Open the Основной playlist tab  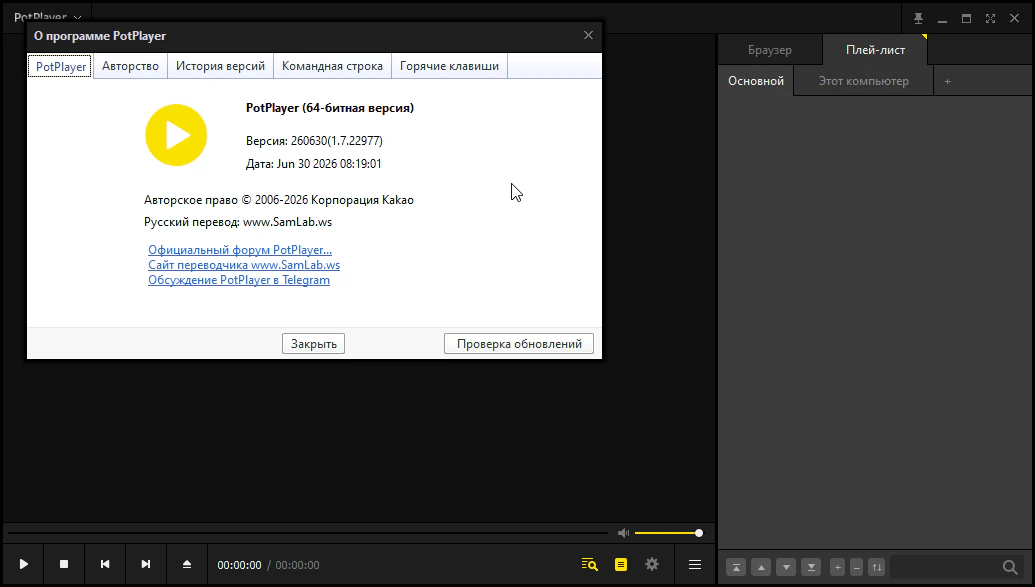pos(756,81)
